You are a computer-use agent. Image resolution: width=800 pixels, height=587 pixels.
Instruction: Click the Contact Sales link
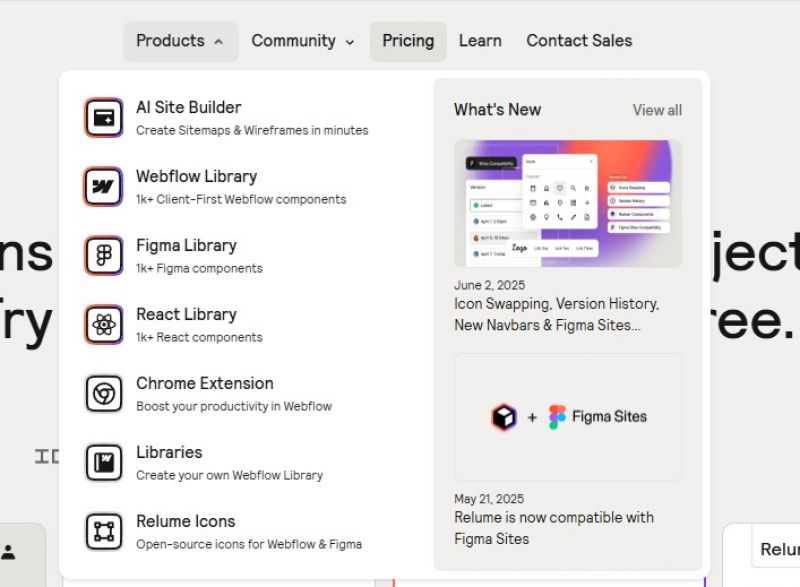tap(579, 41)
